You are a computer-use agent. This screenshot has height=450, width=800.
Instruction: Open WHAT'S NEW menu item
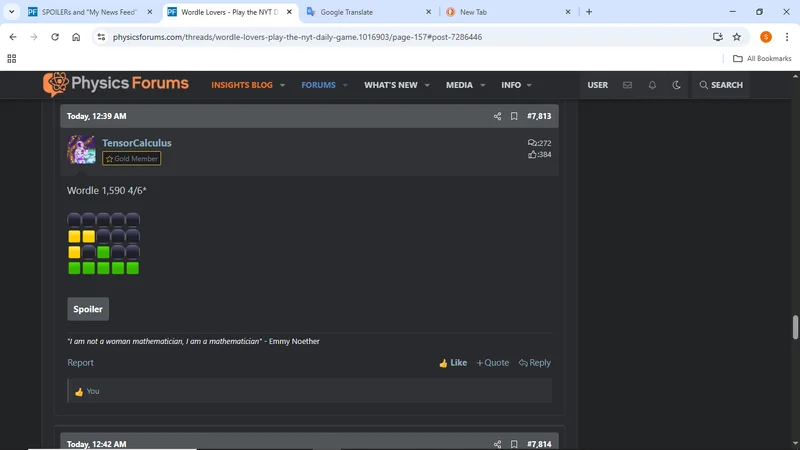391,85
